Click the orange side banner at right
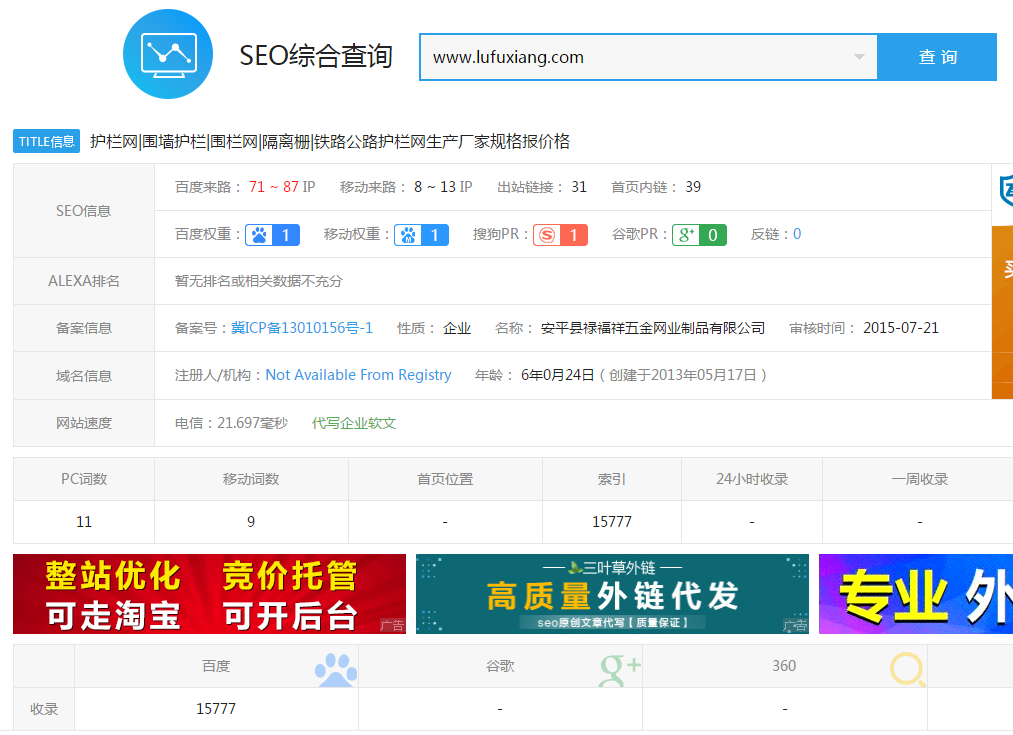1013x735 pixels. (x=1002, y=313)
